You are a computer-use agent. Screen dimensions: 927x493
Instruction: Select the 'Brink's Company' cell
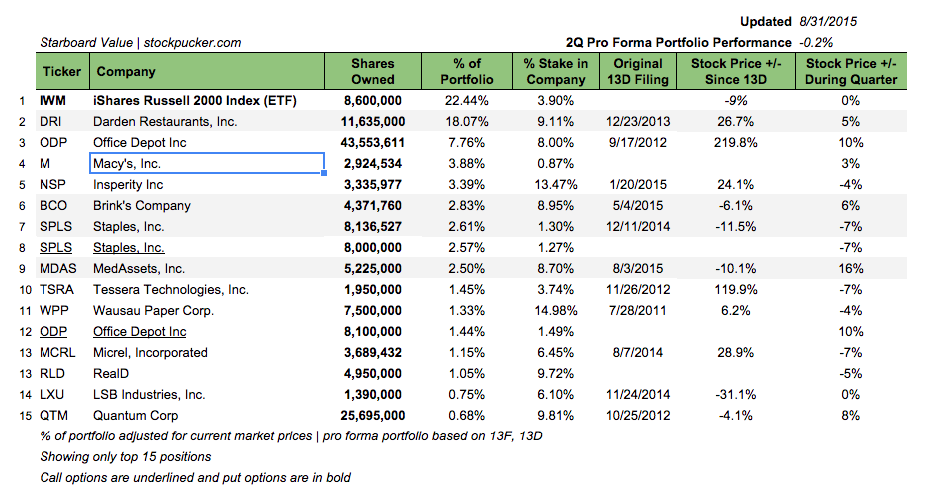(x=142, y=206)
